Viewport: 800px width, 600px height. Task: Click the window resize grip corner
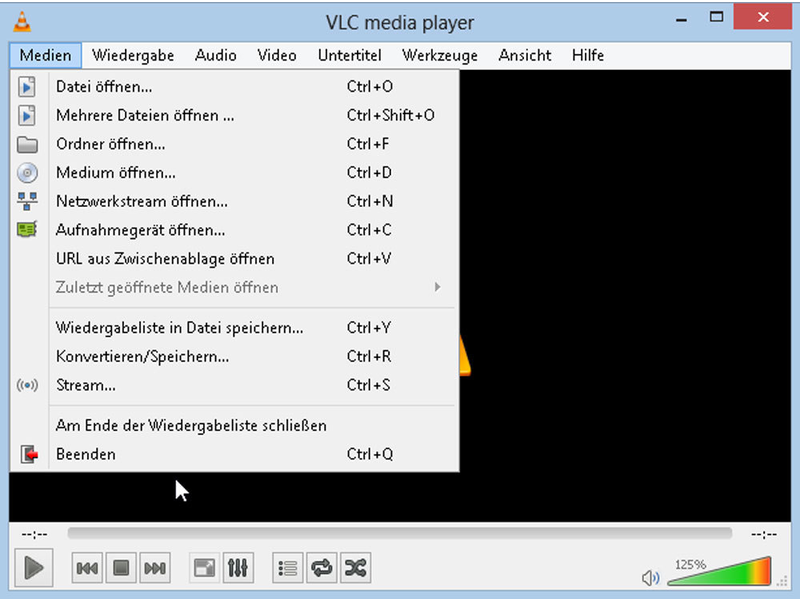pyautogui.click(x=782, y=581)
